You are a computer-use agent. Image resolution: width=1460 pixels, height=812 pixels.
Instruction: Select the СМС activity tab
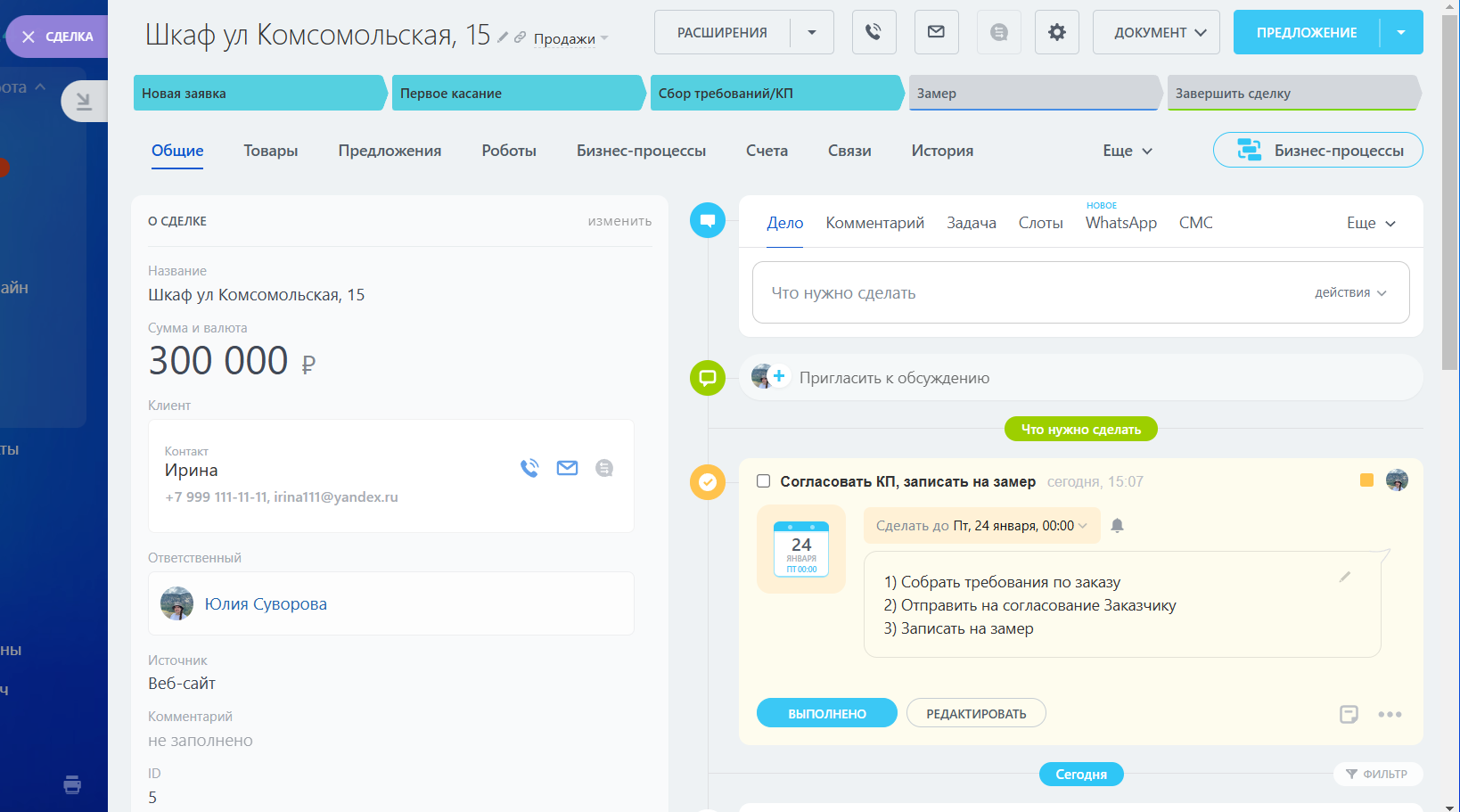(1196, 223)
